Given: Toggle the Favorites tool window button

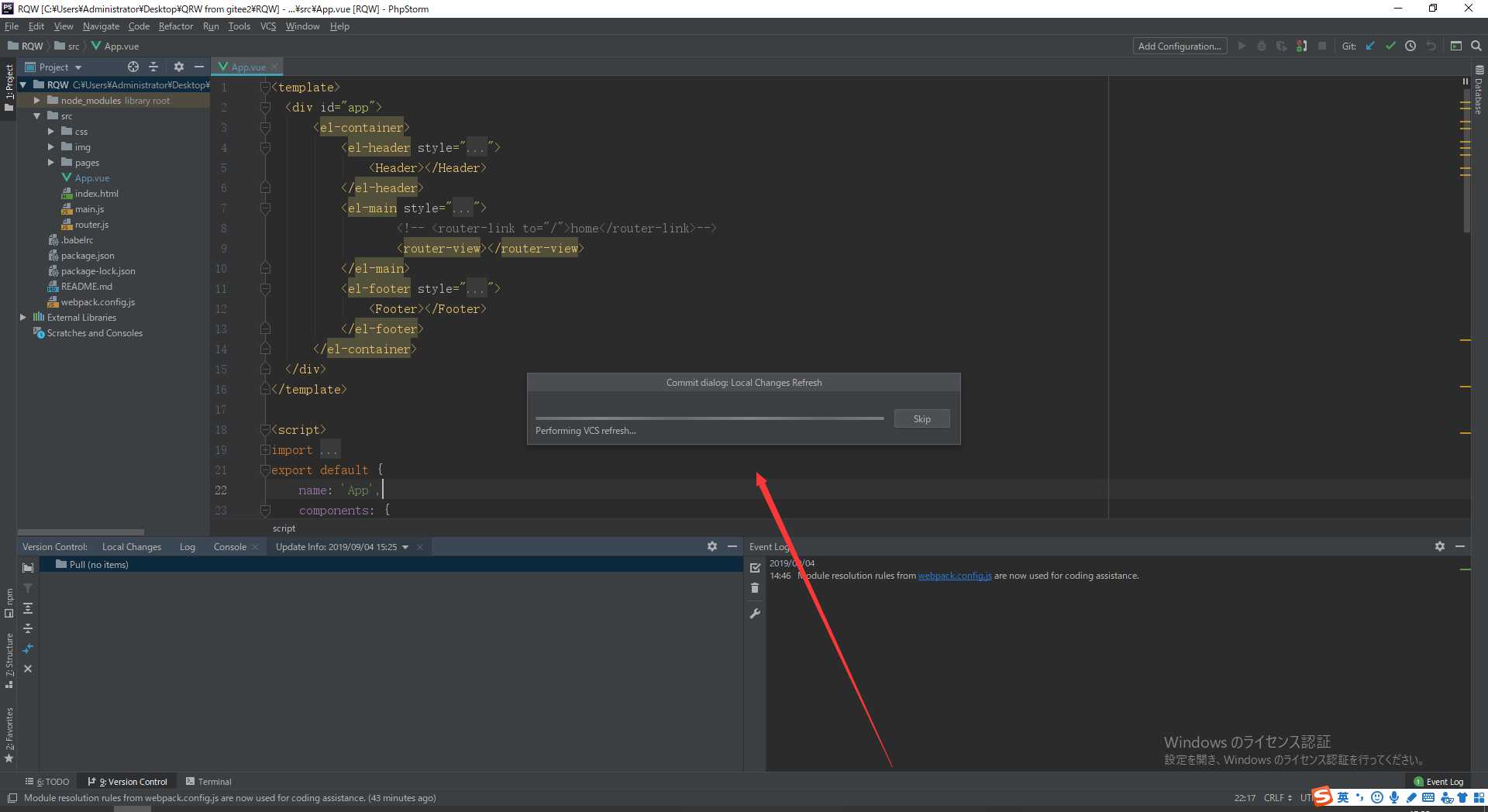Looking at the screenshot, I should point(9,735).
